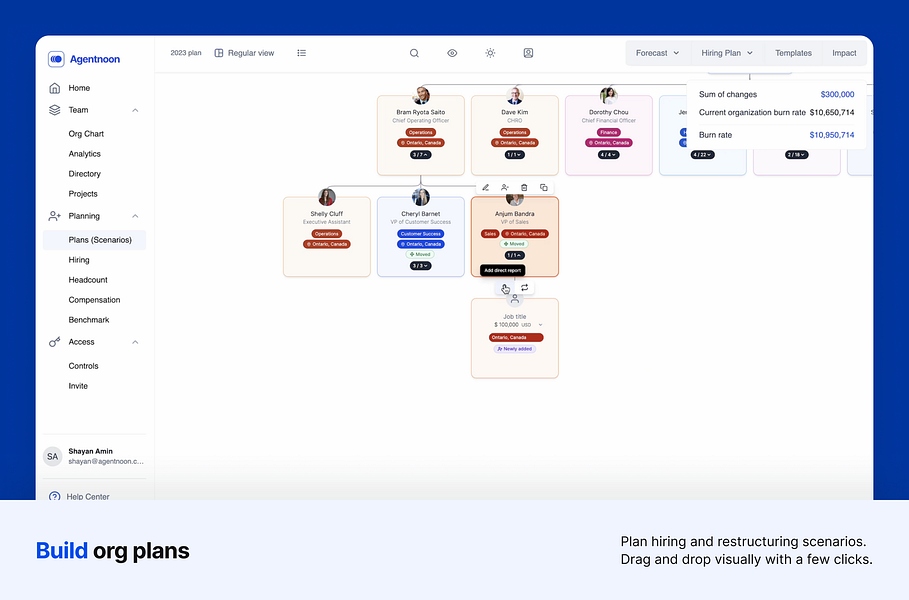The image size is (909, 600).
Task: Click the Job title field on new card
Action: [515, 317]
